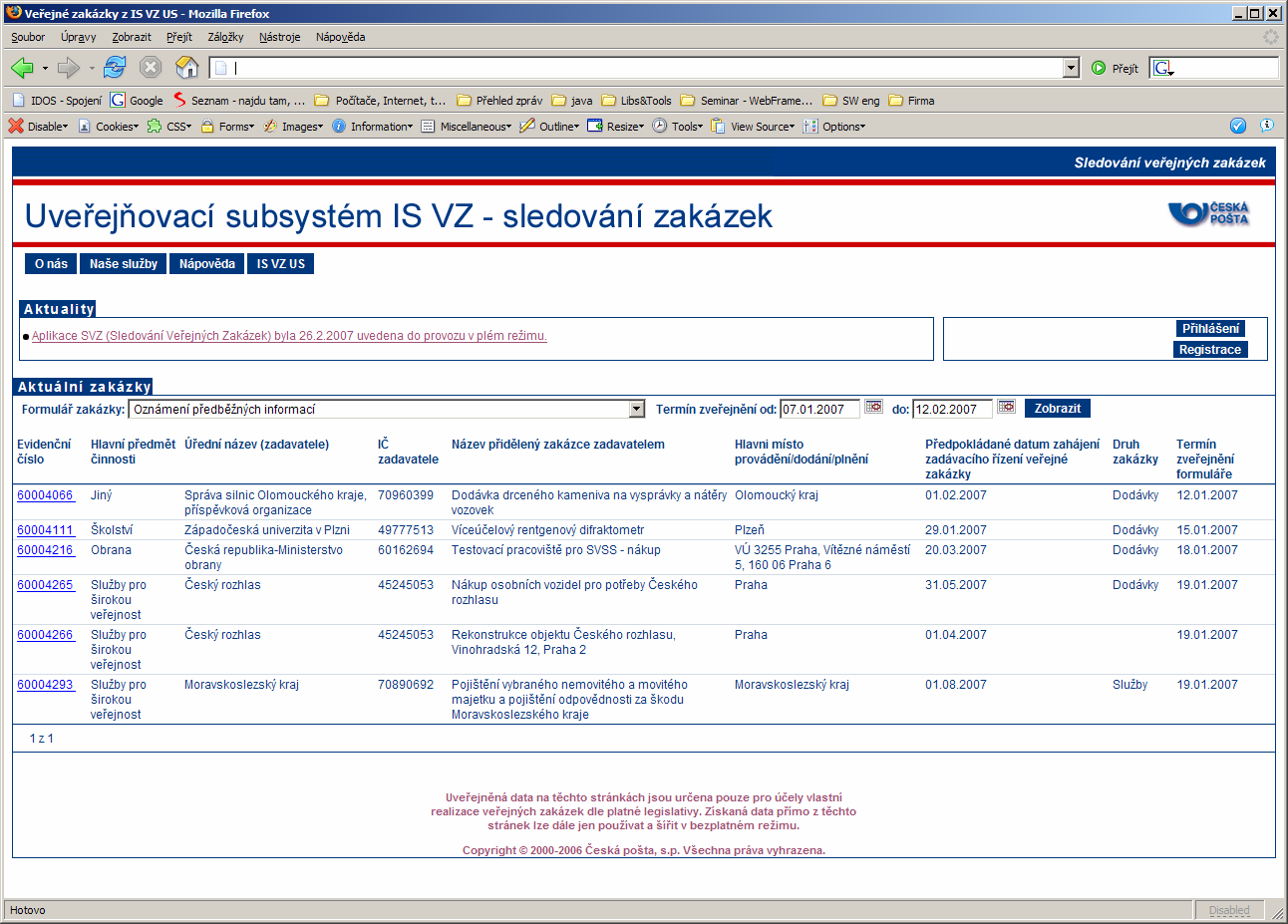Open the Outline web developer menu

549,127
